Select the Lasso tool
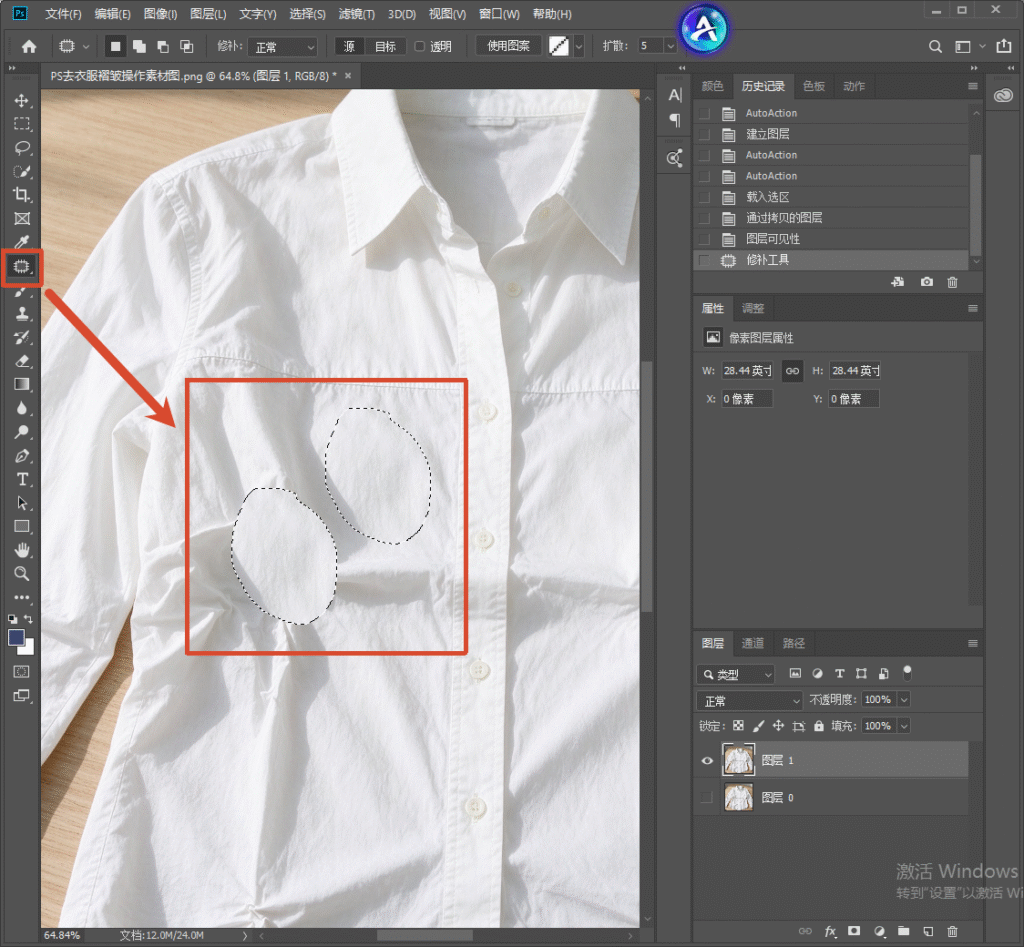 [22, 148]
